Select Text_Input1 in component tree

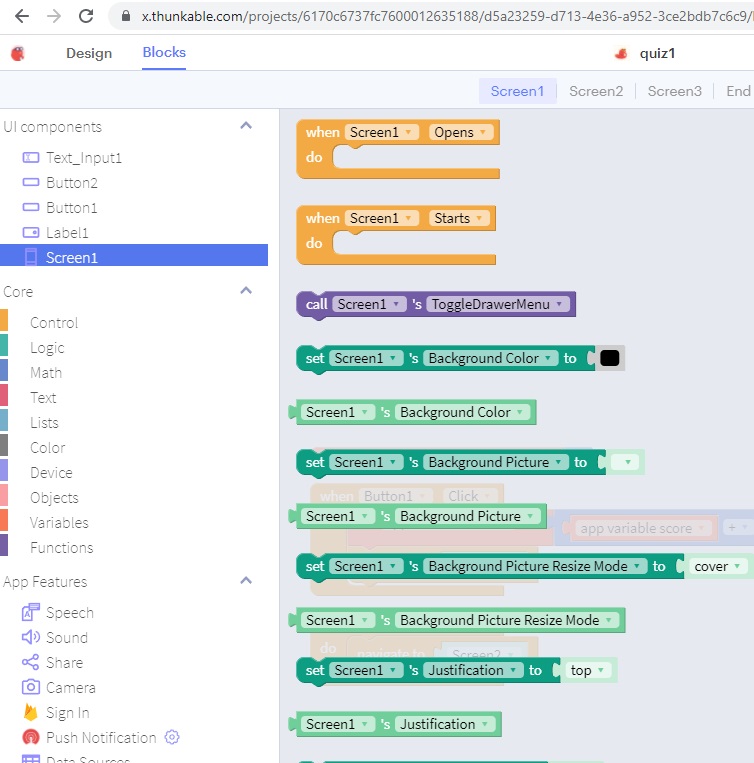pyautogui.click(x=83, y=158)
